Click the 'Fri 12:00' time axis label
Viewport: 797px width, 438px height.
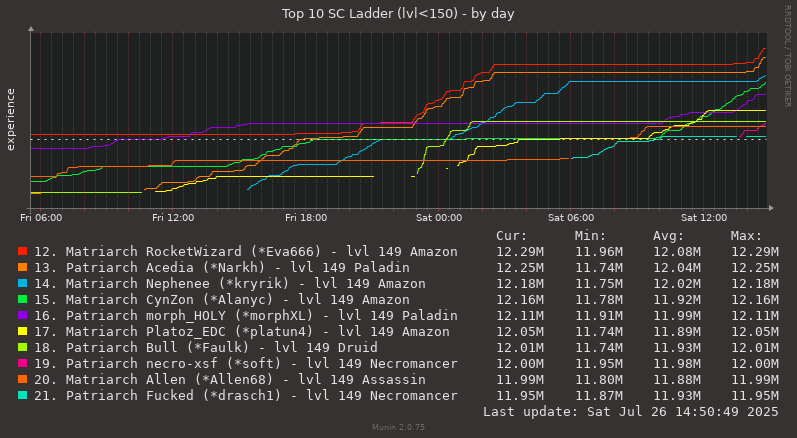click(x=173, y=217)
